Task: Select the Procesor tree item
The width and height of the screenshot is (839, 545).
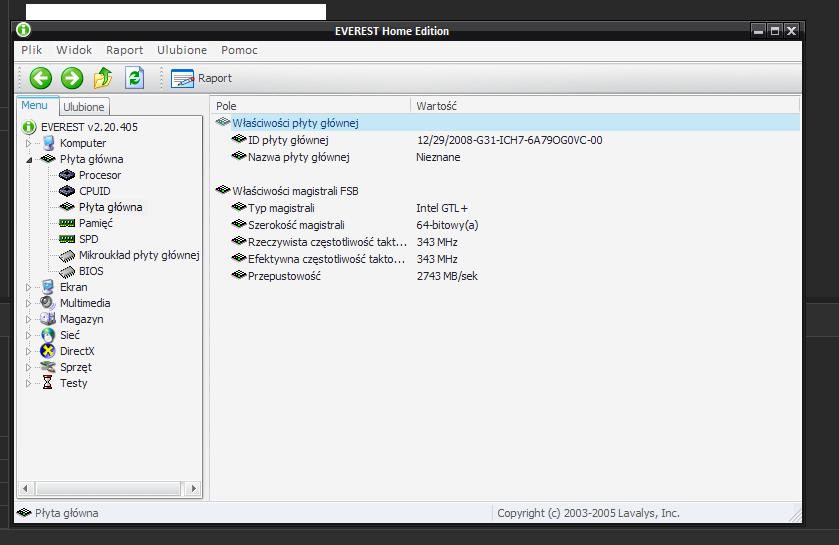Action: point(100,175)
